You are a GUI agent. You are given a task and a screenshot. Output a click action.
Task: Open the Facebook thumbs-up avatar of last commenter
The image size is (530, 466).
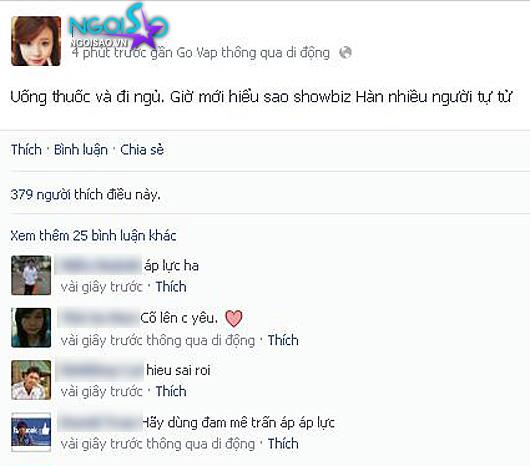[31, 432]
